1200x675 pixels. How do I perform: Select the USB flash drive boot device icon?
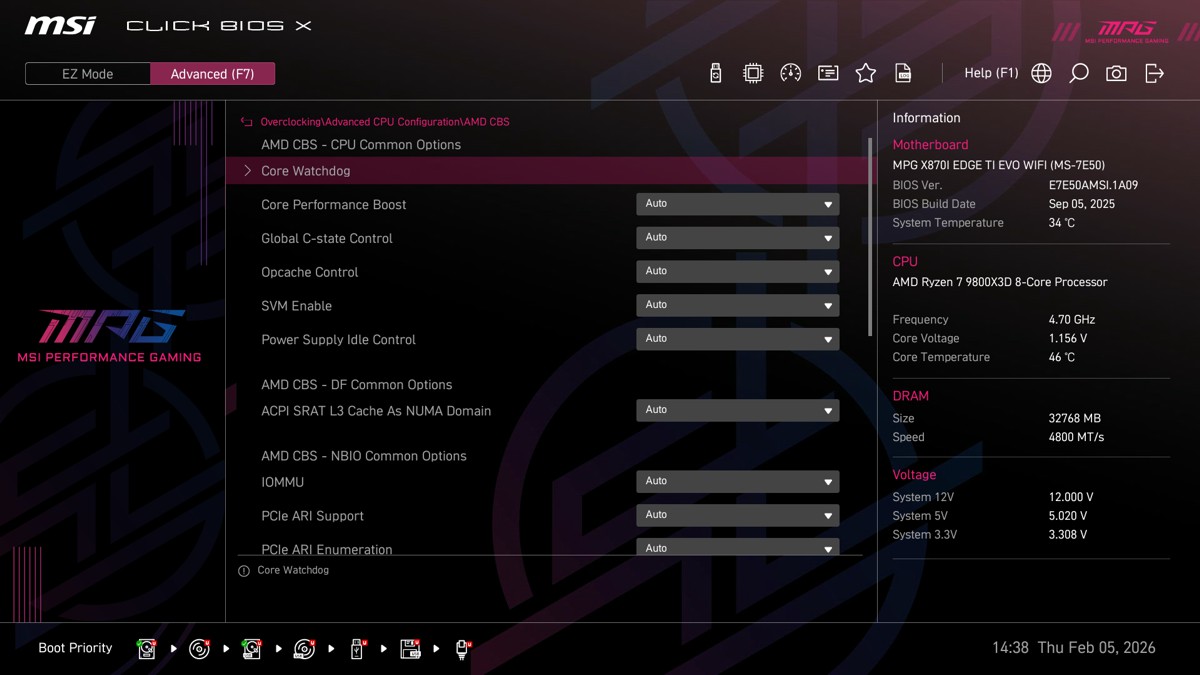point(357,649)
